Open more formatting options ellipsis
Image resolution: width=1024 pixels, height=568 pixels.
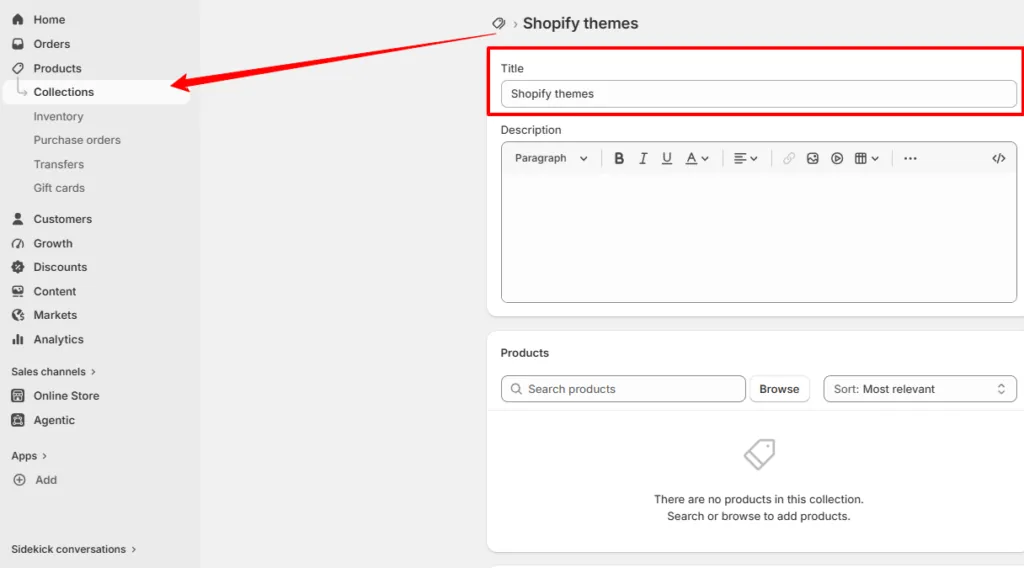click(x=910, y=158)
